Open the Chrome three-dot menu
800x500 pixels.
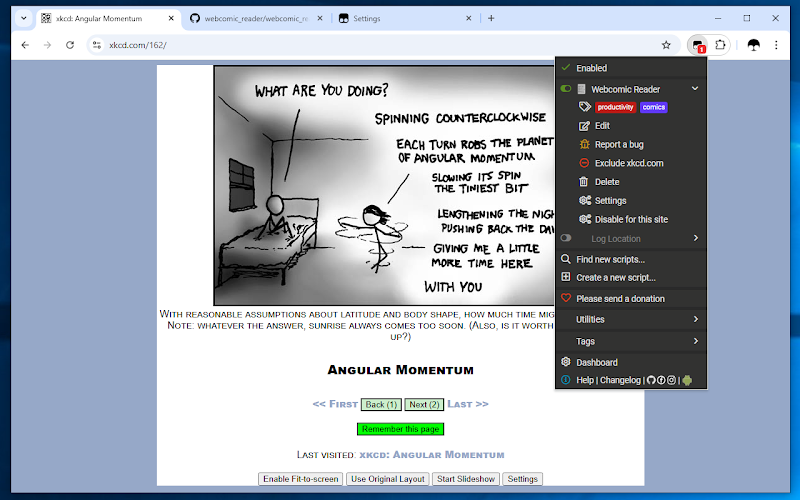coord(776,45)
